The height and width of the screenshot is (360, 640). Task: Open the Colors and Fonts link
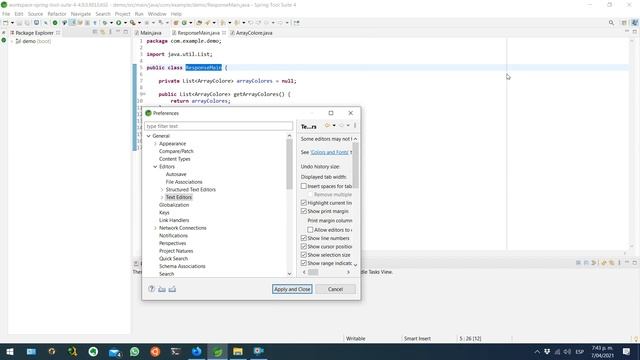coord(329,152)
